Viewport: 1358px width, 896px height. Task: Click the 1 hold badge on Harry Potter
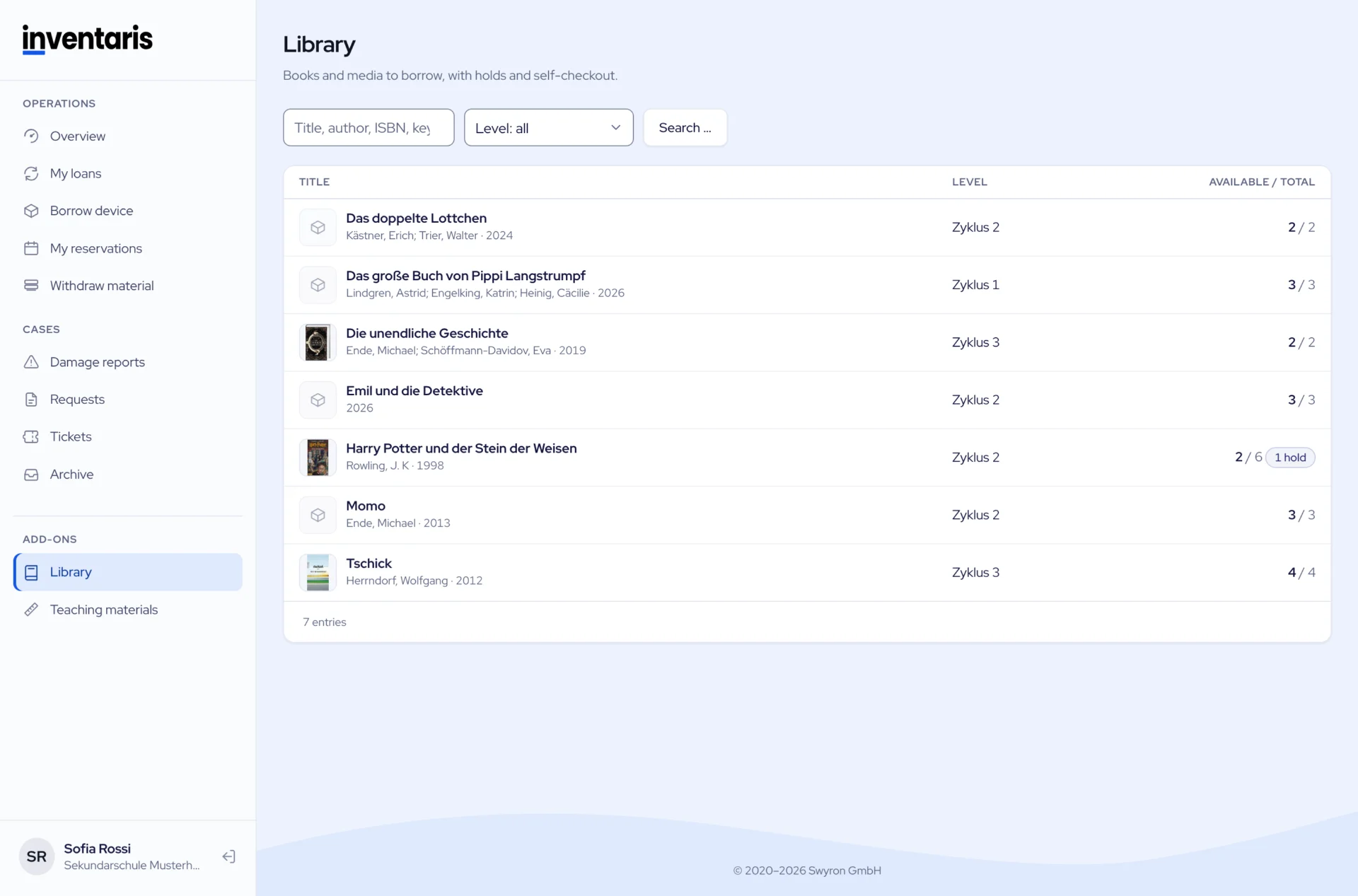[x=1290, y=458]
